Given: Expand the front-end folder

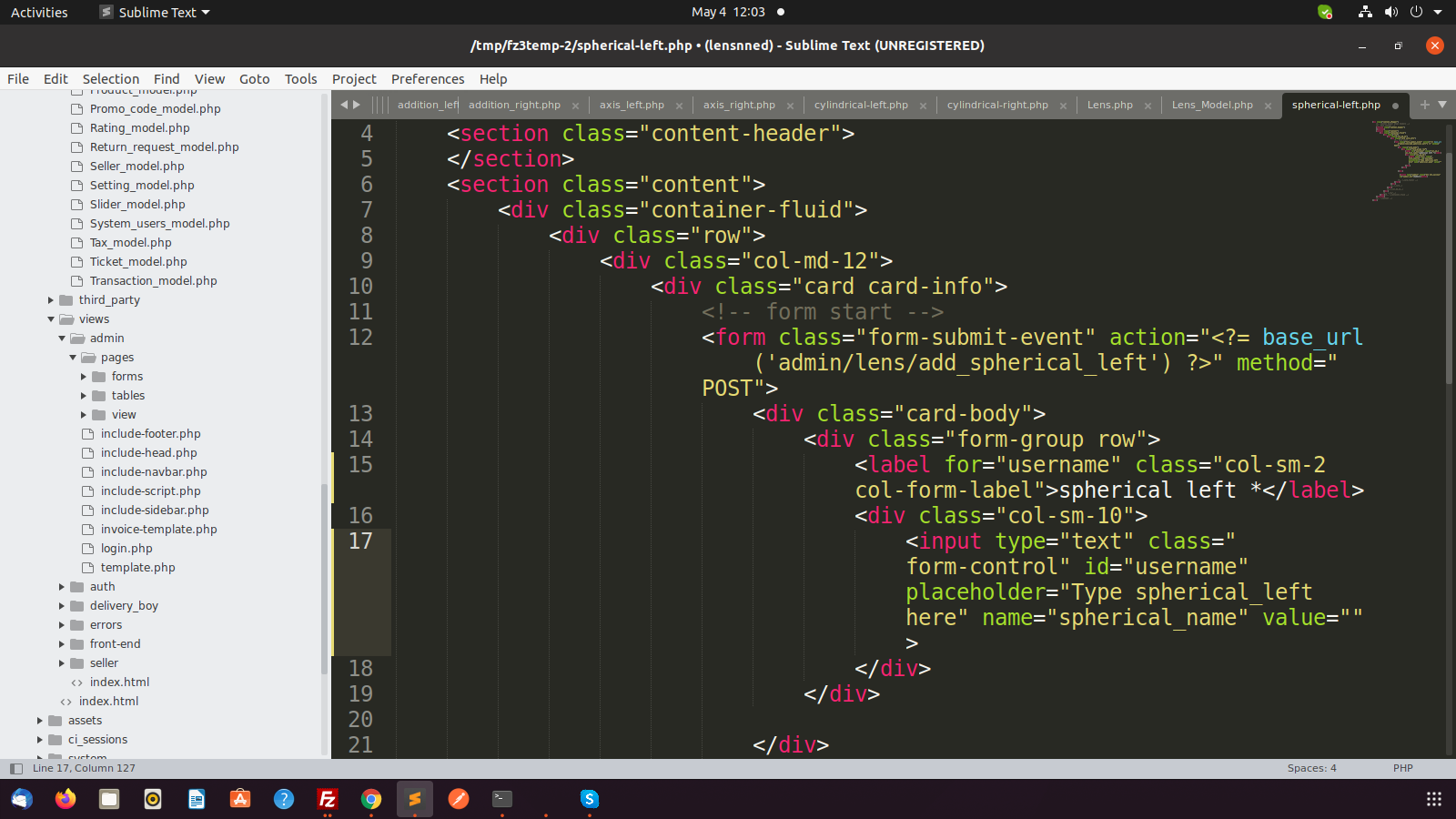Looking at the screenshot, I should tap(62, 644).
